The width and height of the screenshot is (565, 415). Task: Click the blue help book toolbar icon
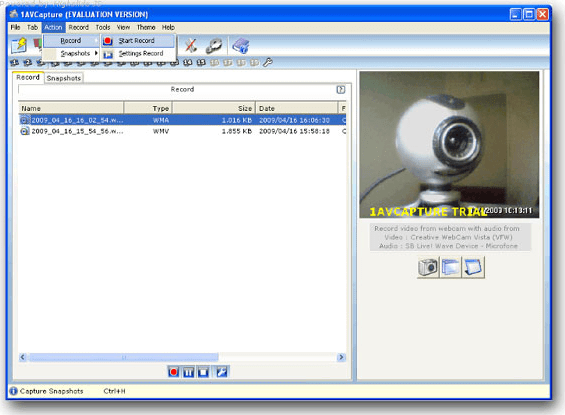[241, 45]
